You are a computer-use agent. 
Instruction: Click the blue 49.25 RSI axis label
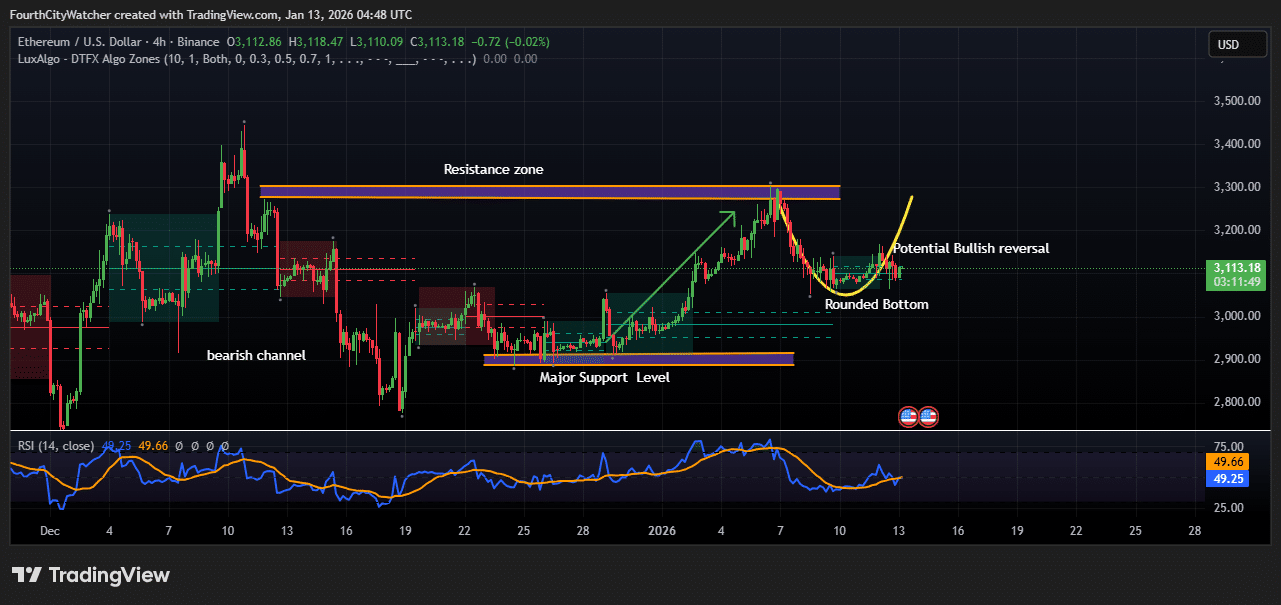1227,479
